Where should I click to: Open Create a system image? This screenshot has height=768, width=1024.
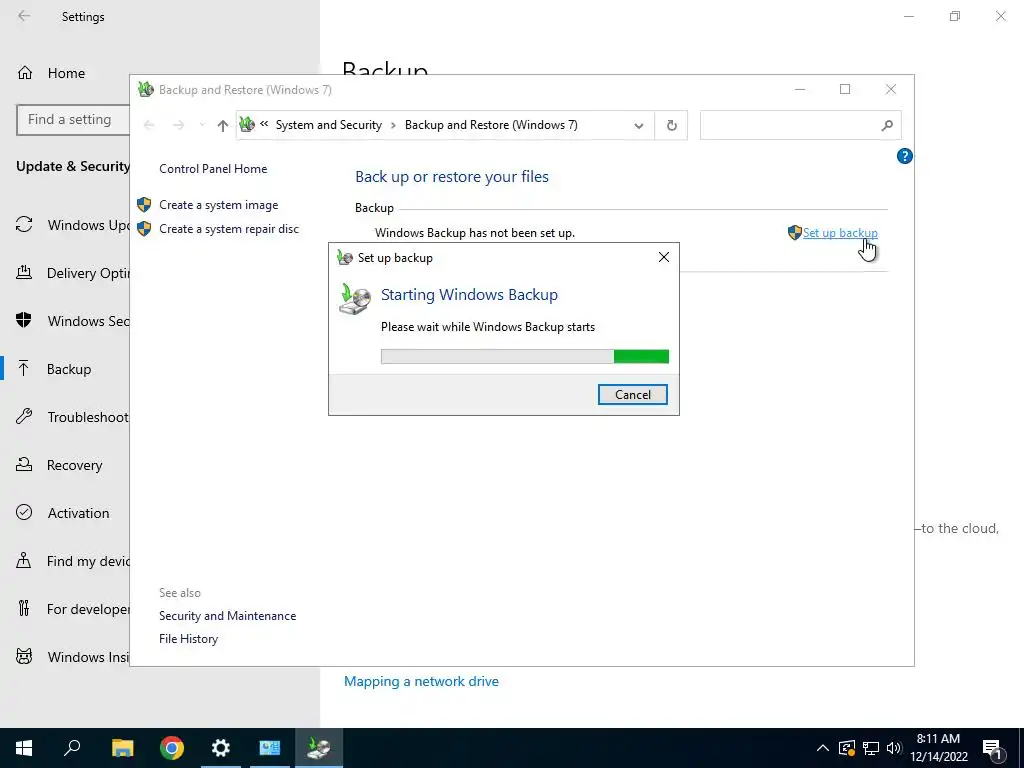[x=218, y=205]
